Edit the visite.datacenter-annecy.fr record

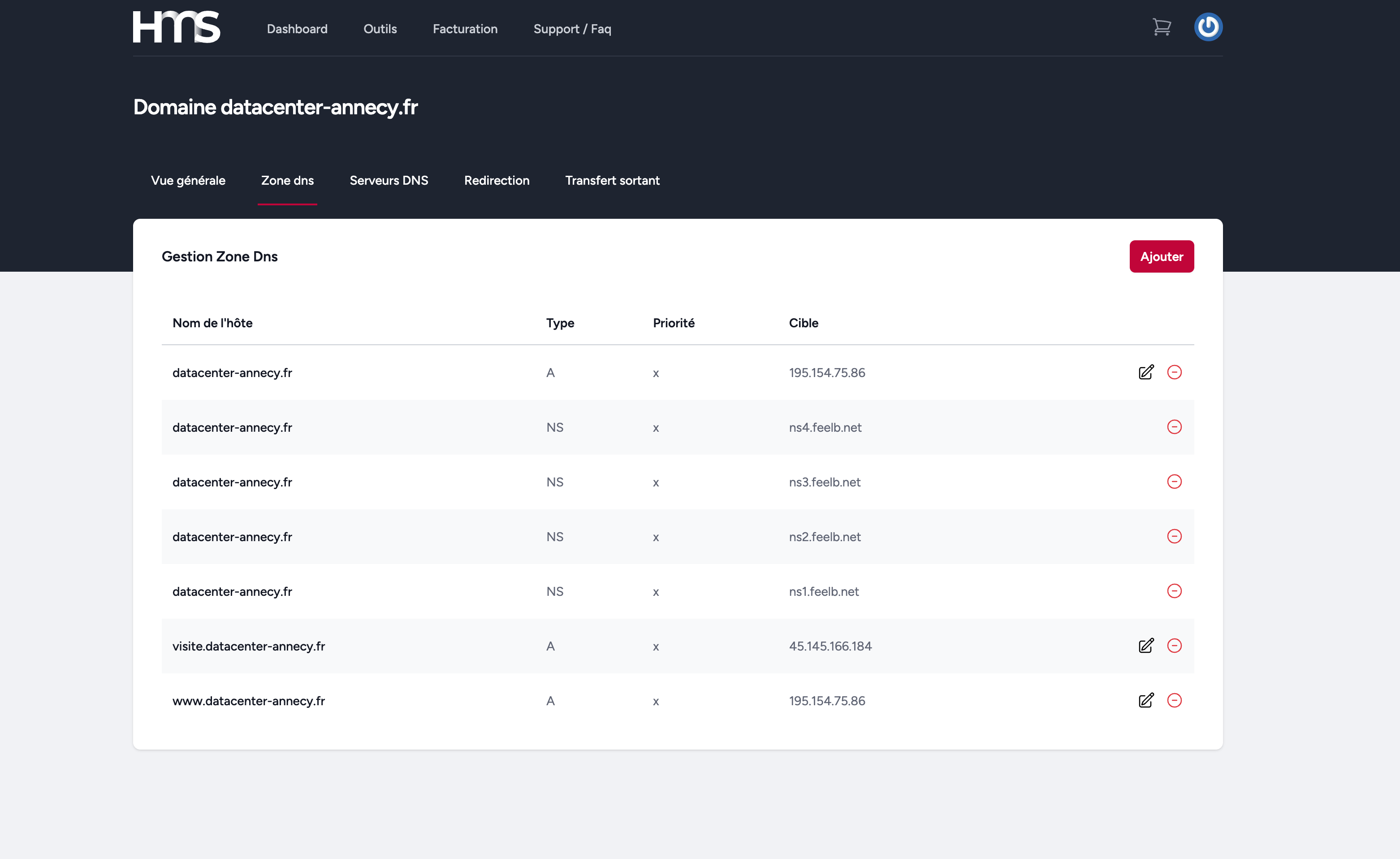click(1146, 646)
